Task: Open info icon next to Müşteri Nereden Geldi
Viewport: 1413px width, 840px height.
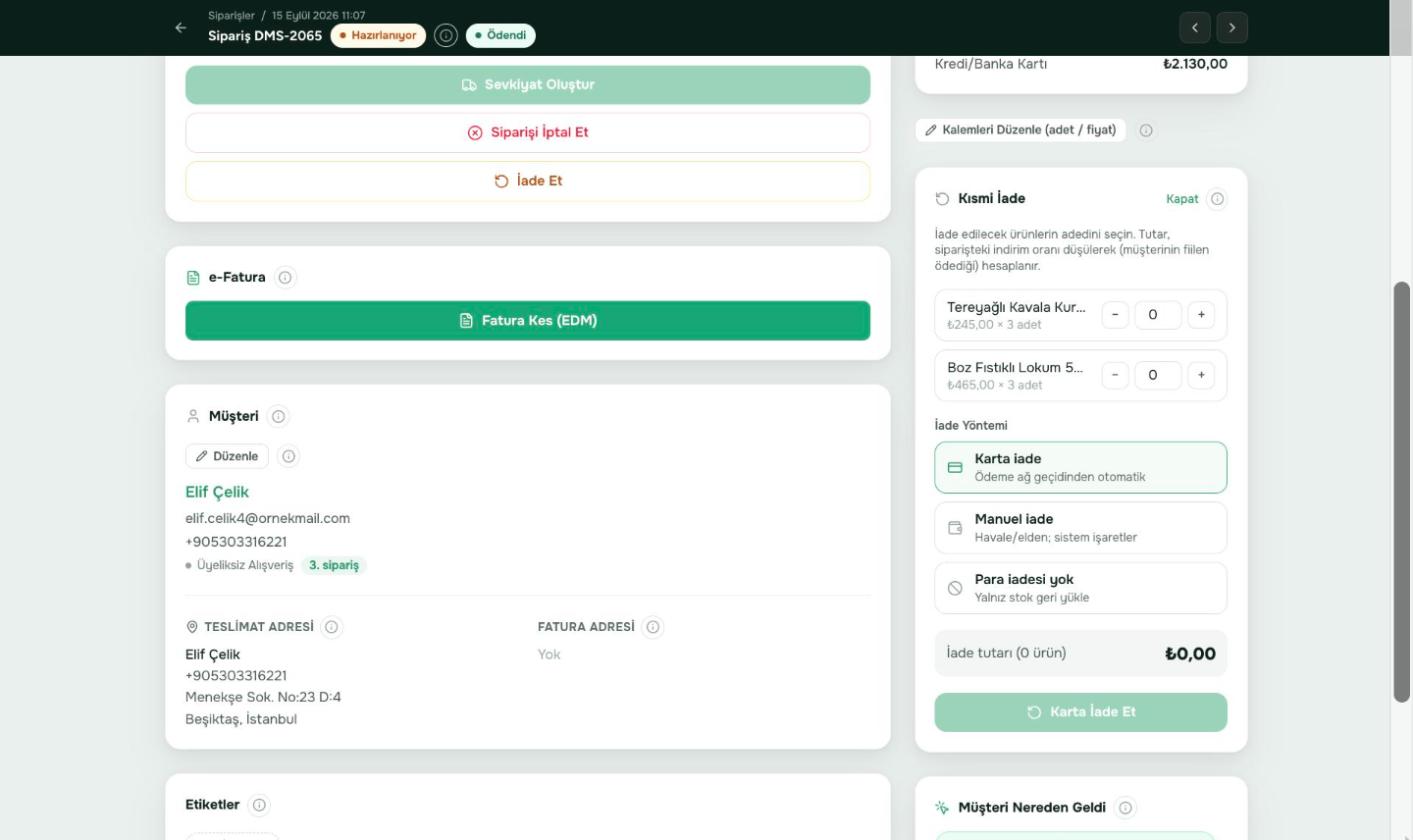Action: (x=1126, y=808)
